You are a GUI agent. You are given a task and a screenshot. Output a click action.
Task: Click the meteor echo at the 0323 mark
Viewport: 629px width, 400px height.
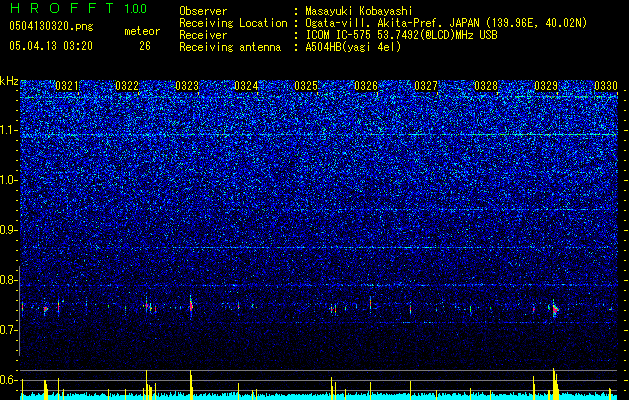tap(191, 307)
